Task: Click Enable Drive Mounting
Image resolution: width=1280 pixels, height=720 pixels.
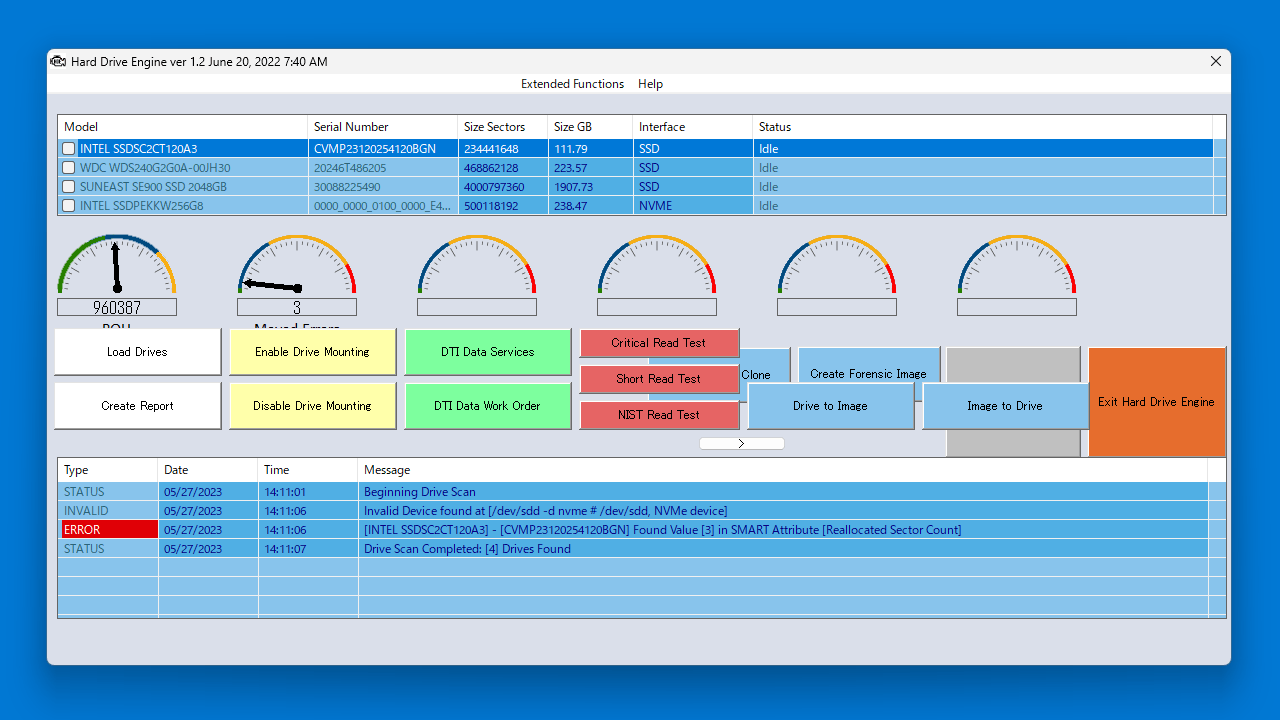Action: (312, 352)
